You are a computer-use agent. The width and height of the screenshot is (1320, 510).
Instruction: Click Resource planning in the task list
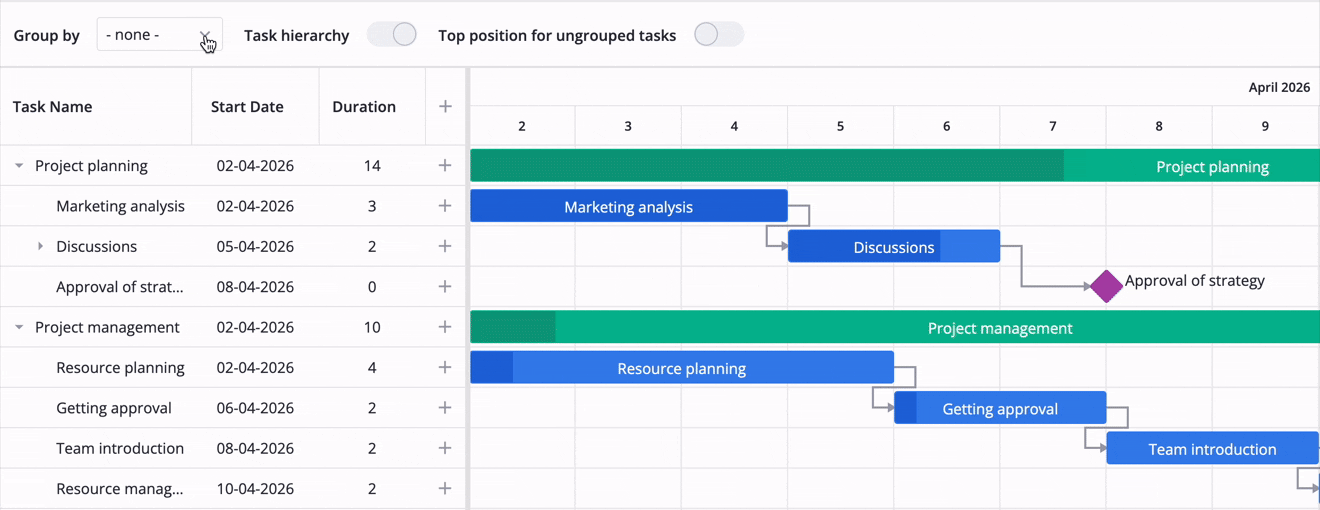click(x=120, y=367)
